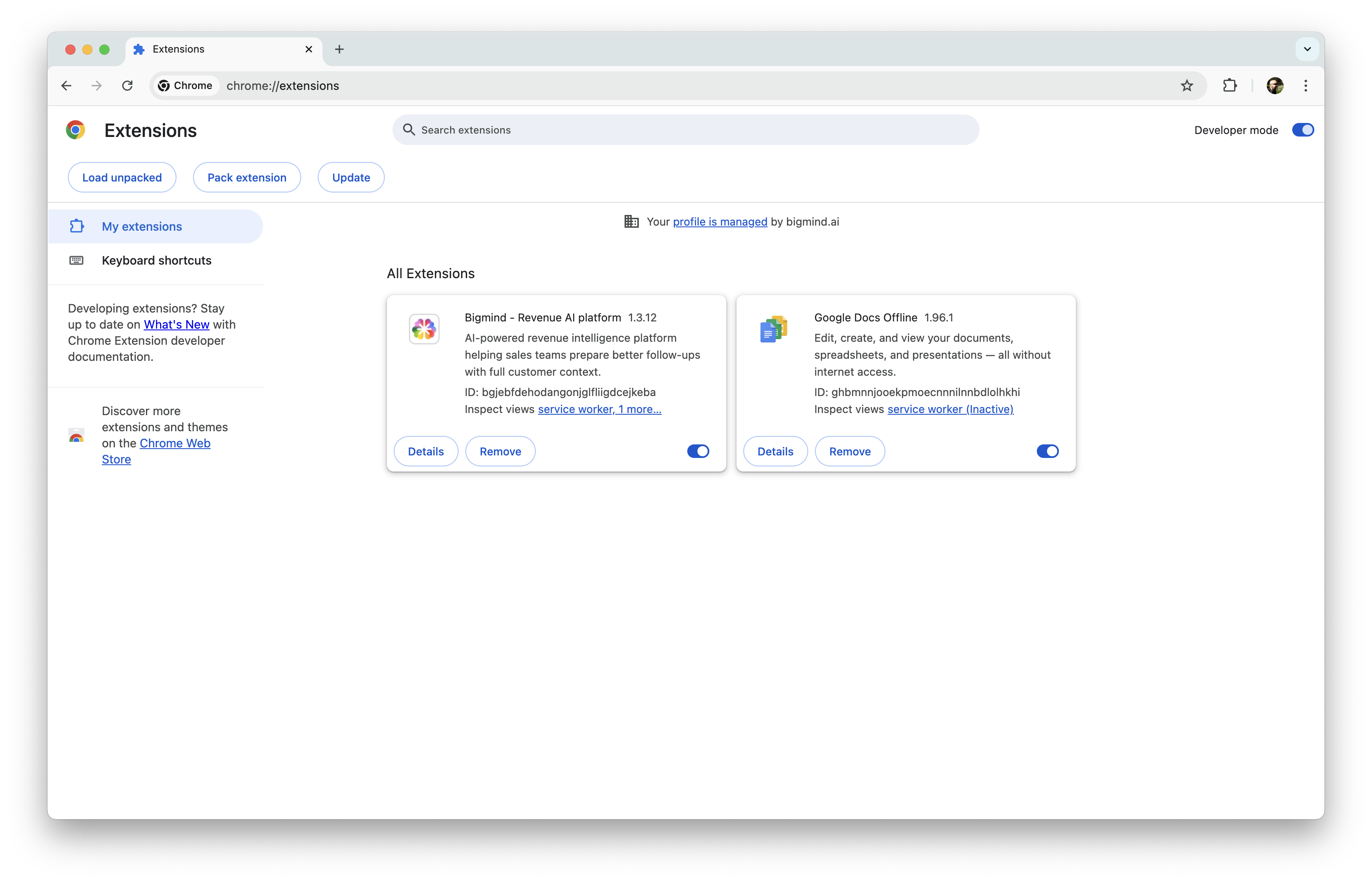
Task: Open Details for Bigmind extension
Action: click(426, 451)
